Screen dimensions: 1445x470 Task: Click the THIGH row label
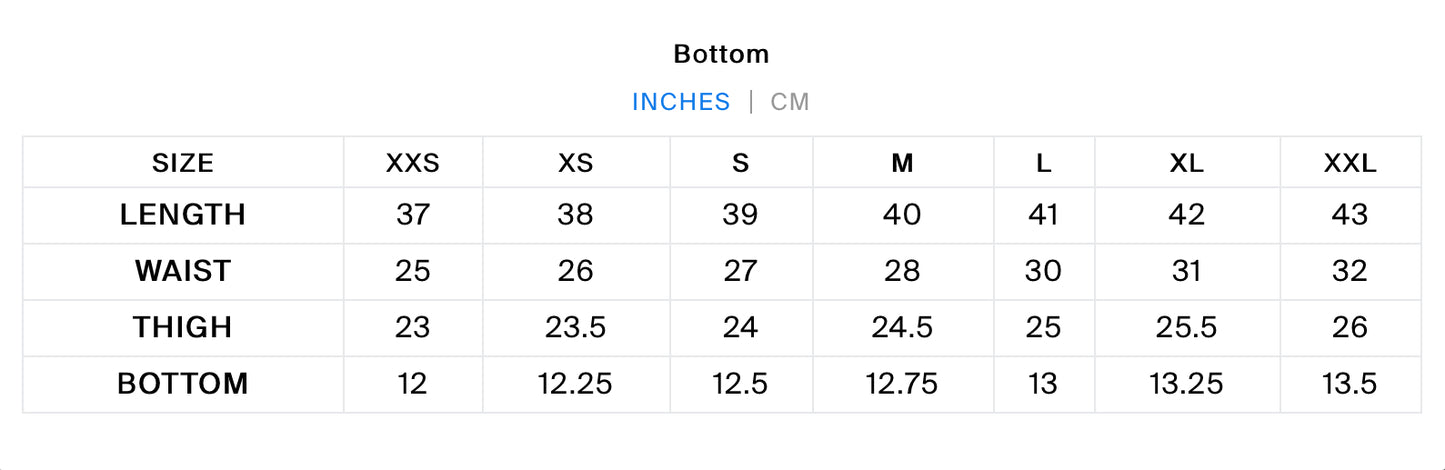click(183, 327)
